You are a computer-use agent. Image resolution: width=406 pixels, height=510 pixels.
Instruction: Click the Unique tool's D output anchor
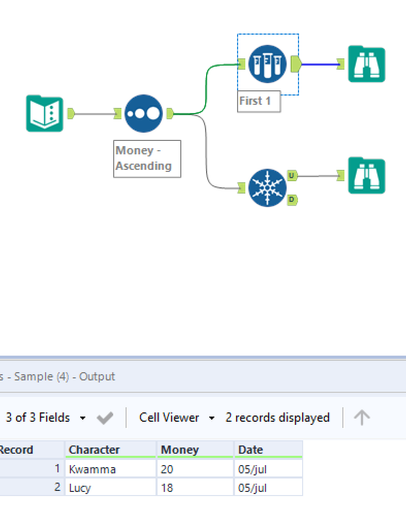292,200
